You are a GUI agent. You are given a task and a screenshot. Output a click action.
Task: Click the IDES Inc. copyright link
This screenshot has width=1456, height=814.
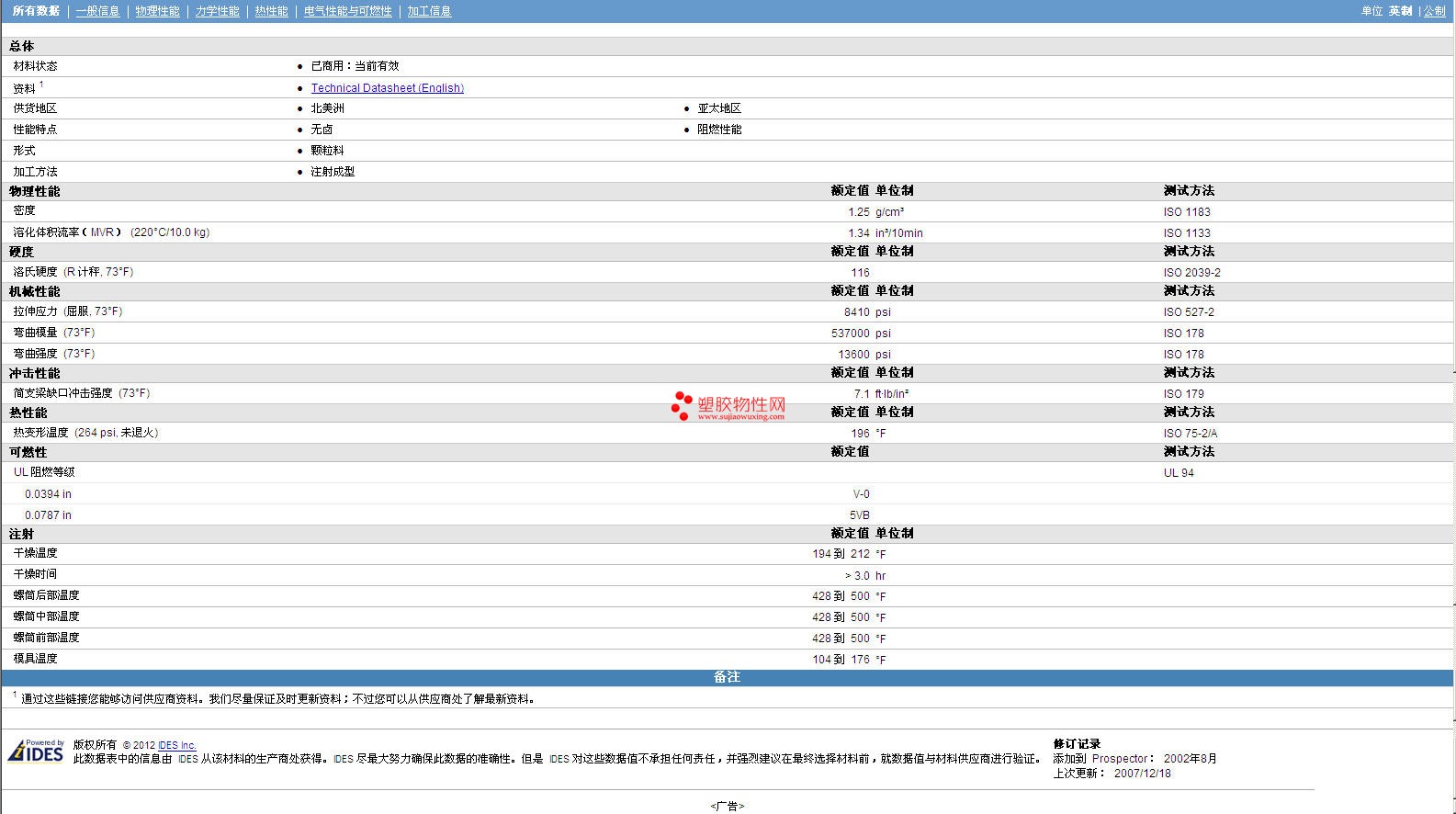176,745
